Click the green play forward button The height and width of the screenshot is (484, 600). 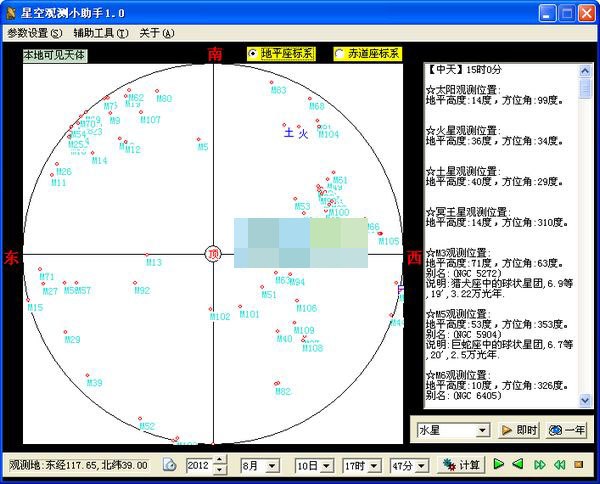pyautogui.click(x=499, y=465)
